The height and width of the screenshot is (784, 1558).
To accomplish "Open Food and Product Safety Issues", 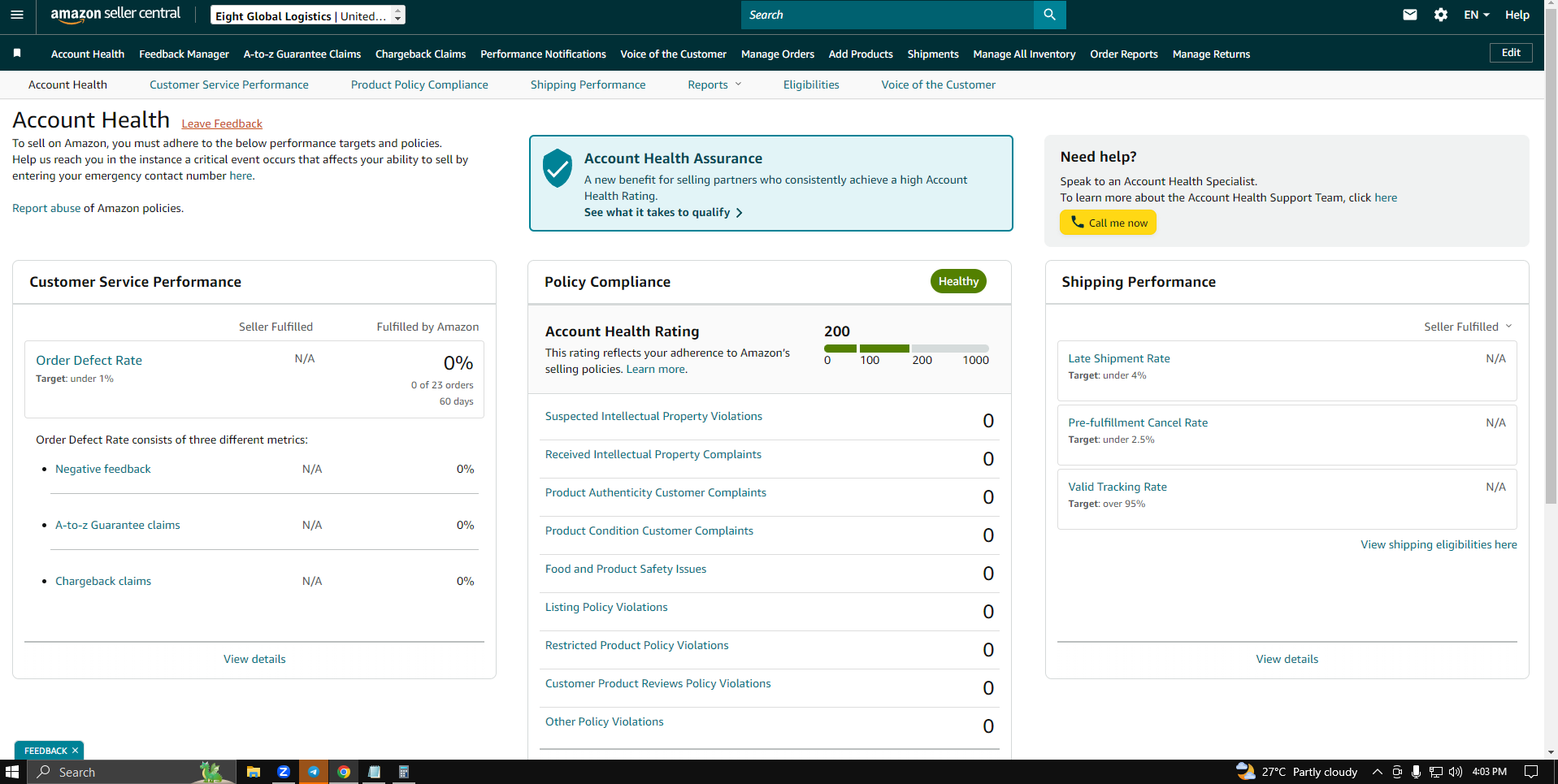I will (626, 569).
